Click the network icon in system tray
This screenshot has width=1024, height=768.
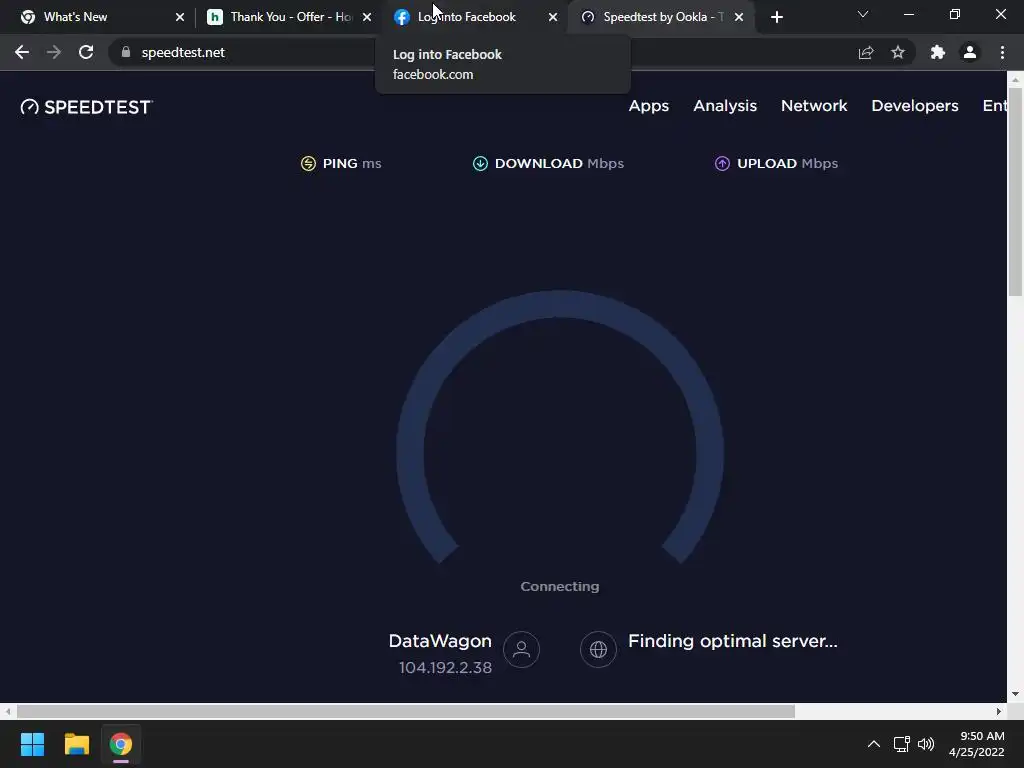902,744
